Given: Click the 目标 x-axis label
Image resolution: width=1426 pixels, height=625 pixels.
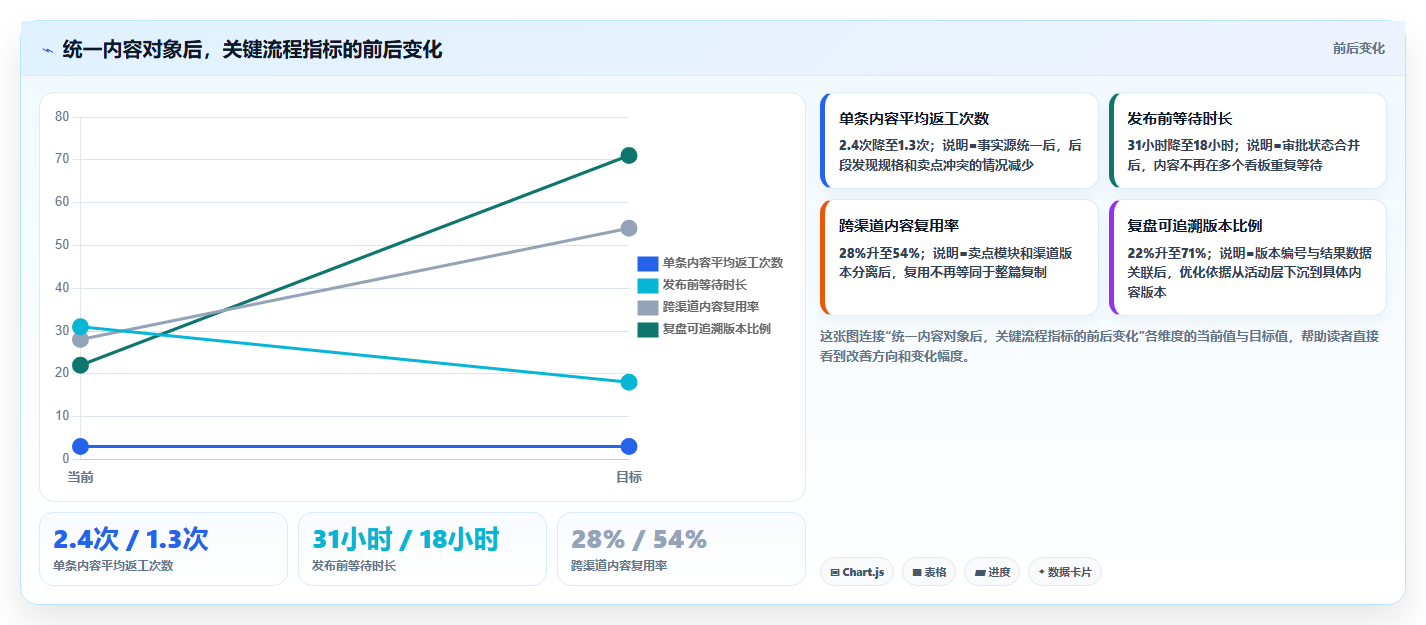Looking at the screenshot, I should click(x=629, y=477).
